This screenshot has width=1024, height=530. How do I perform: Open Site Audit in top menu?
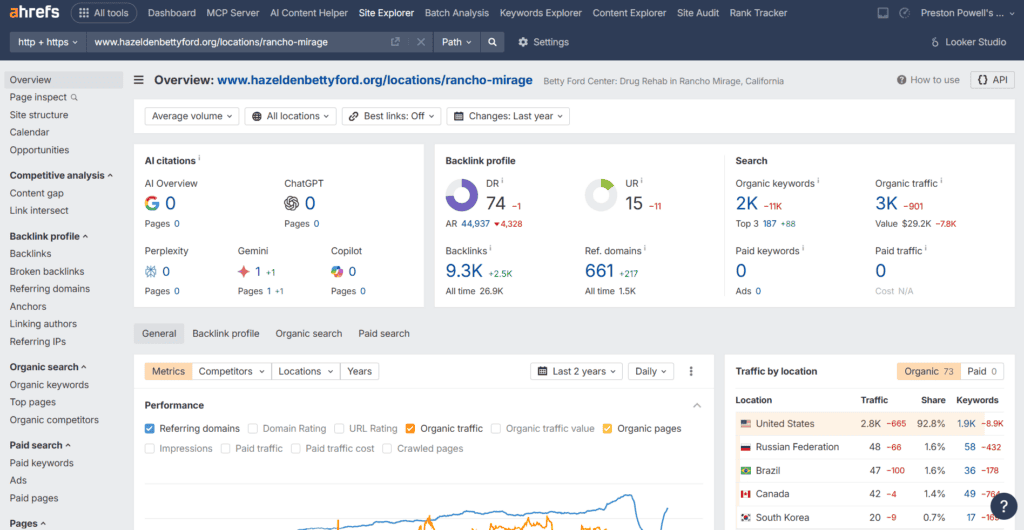(698, 12)
